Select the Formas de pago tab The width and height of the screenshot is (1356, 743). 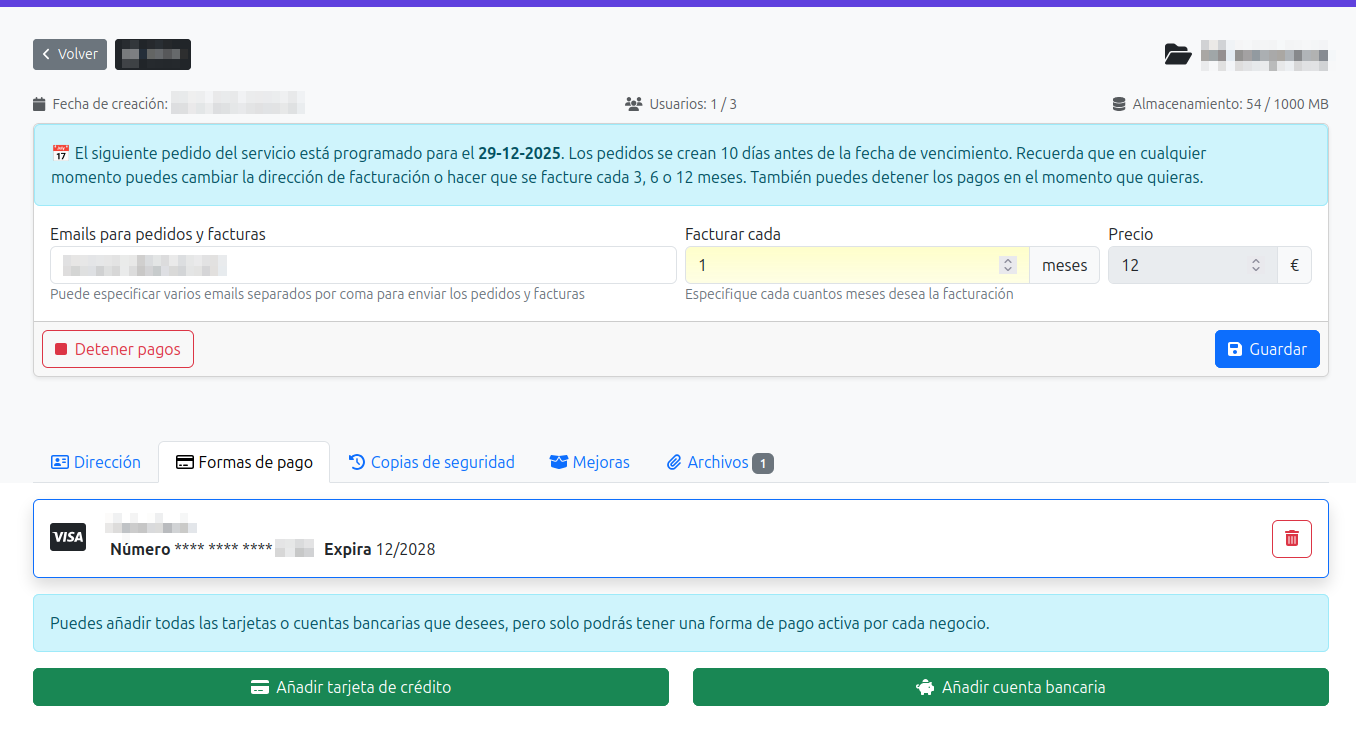click(244, 461)
